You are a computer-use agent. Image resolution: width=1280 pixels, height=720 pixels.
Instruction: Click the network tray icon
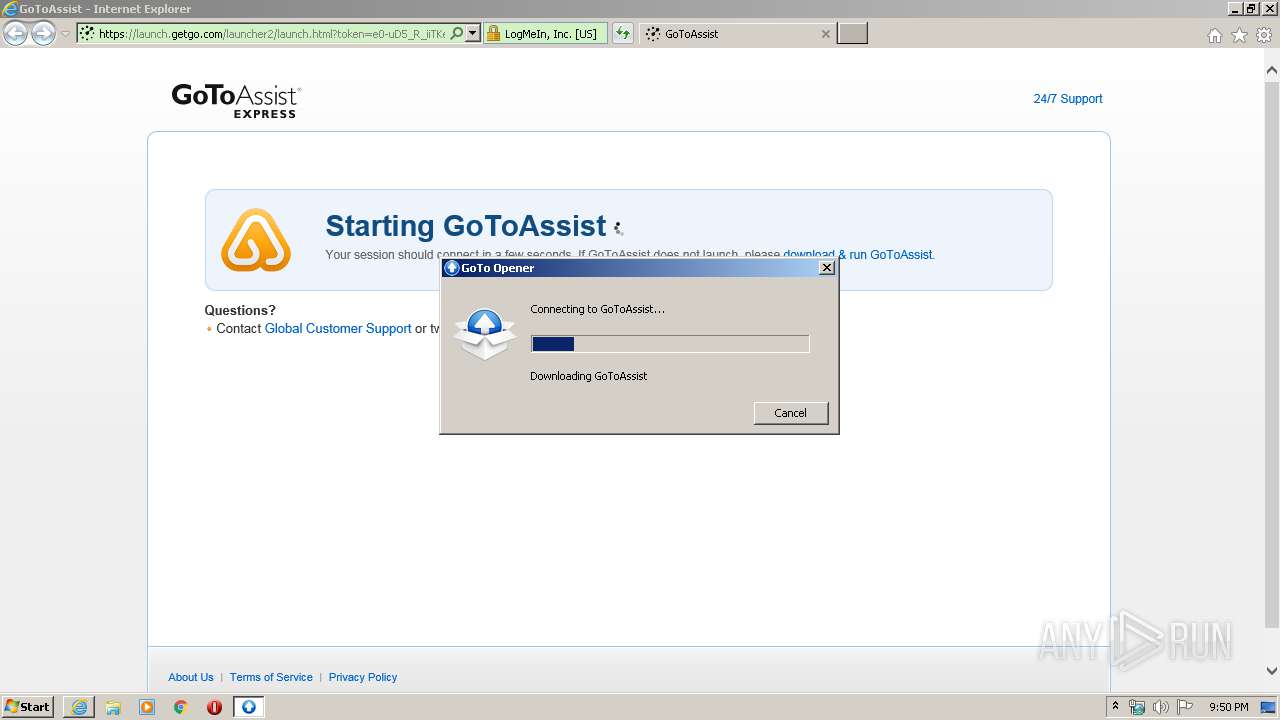[x=1137, y=707]
